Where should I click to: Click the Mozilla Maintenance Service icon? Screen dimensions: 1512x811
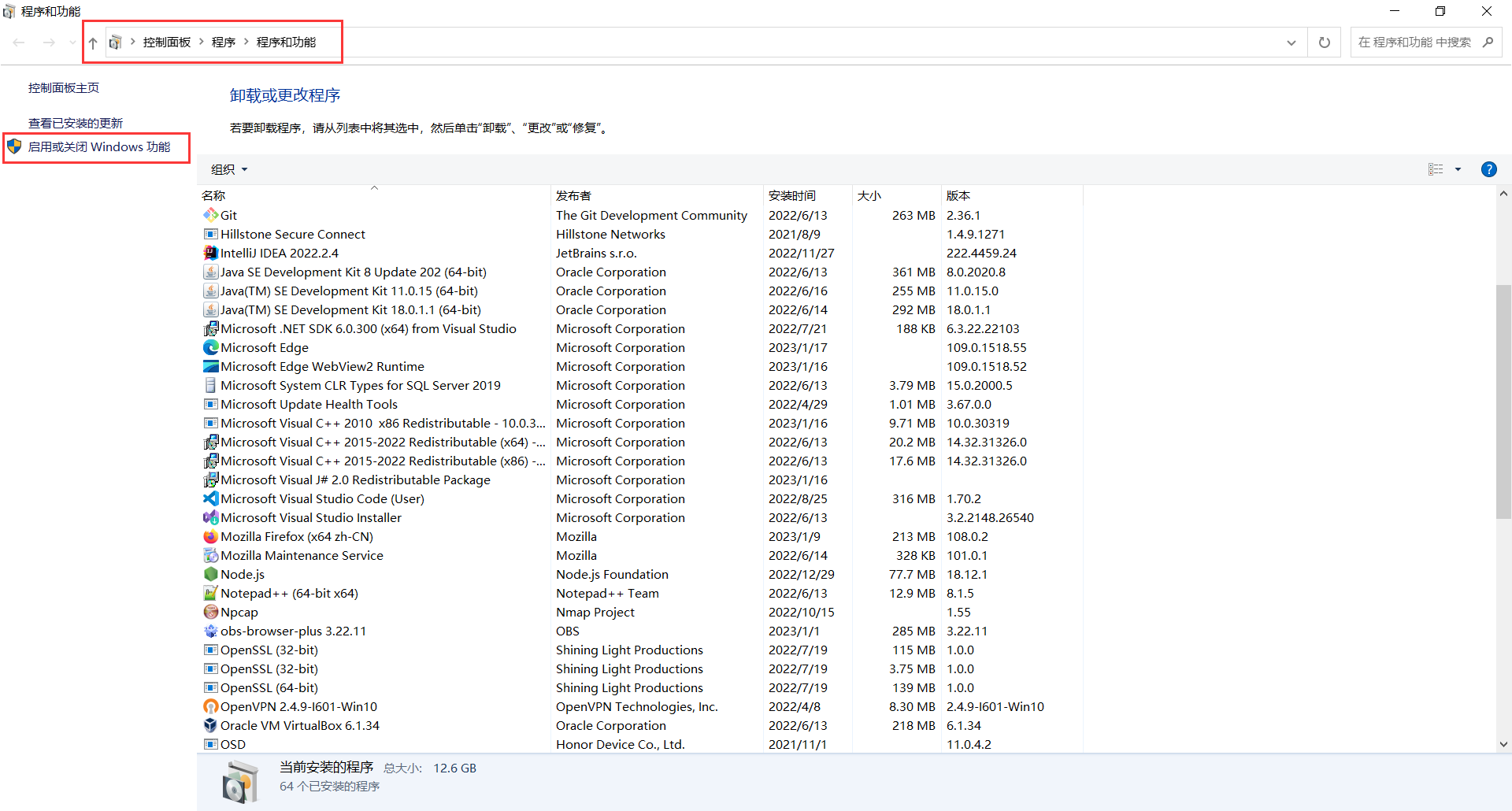210,555
